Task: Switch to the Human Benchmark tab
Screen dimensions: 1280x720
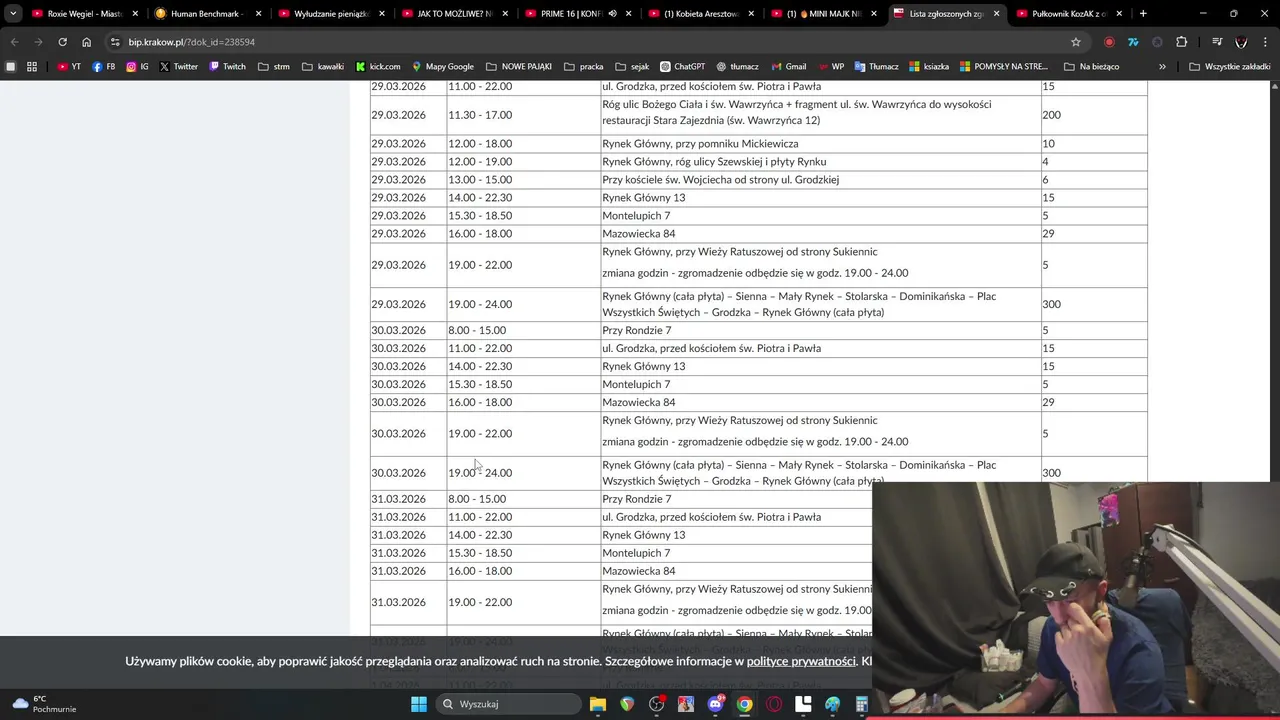Action: point(208,14)
